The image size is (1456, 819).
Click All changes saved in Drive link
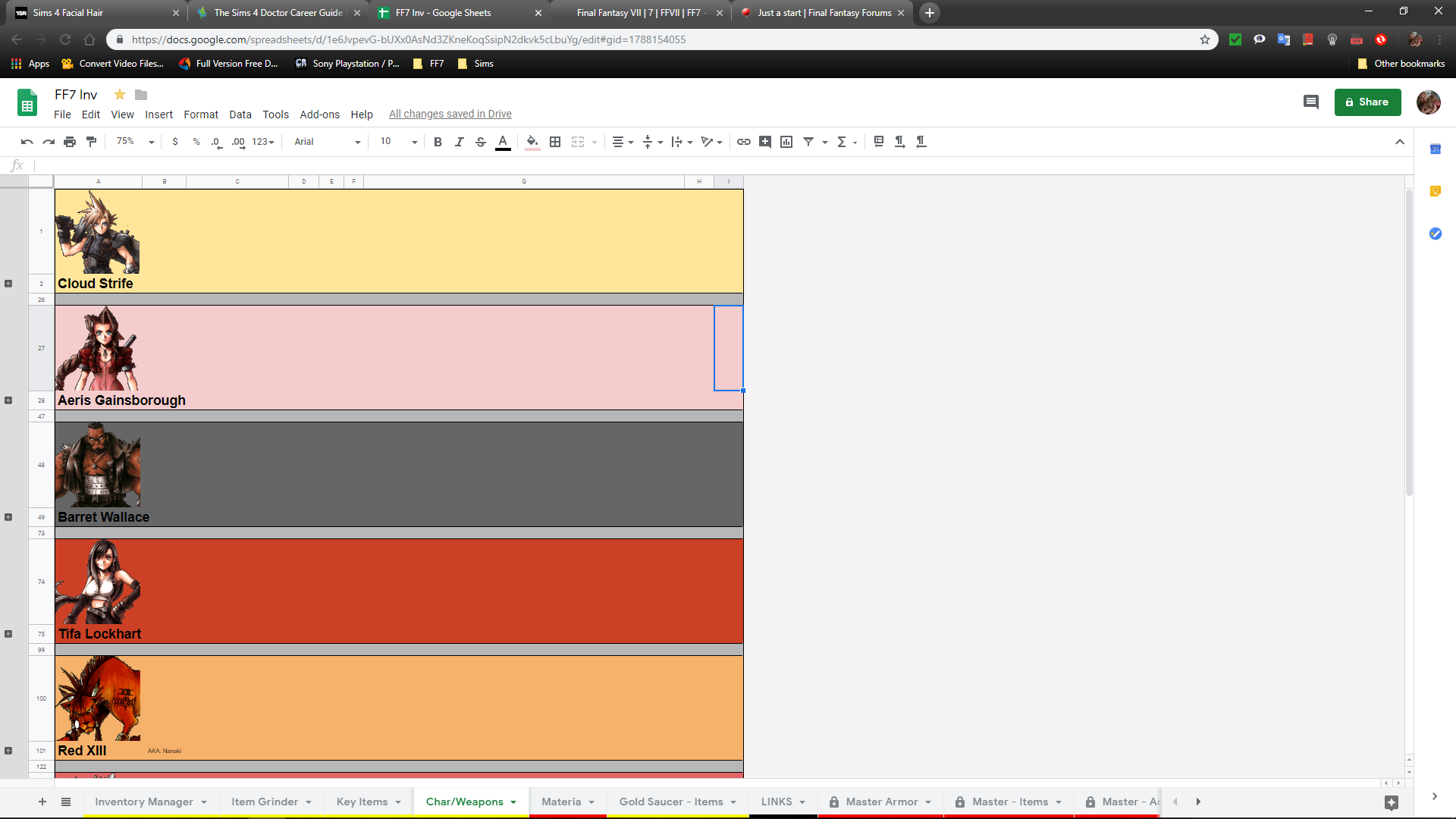(450, 114)
